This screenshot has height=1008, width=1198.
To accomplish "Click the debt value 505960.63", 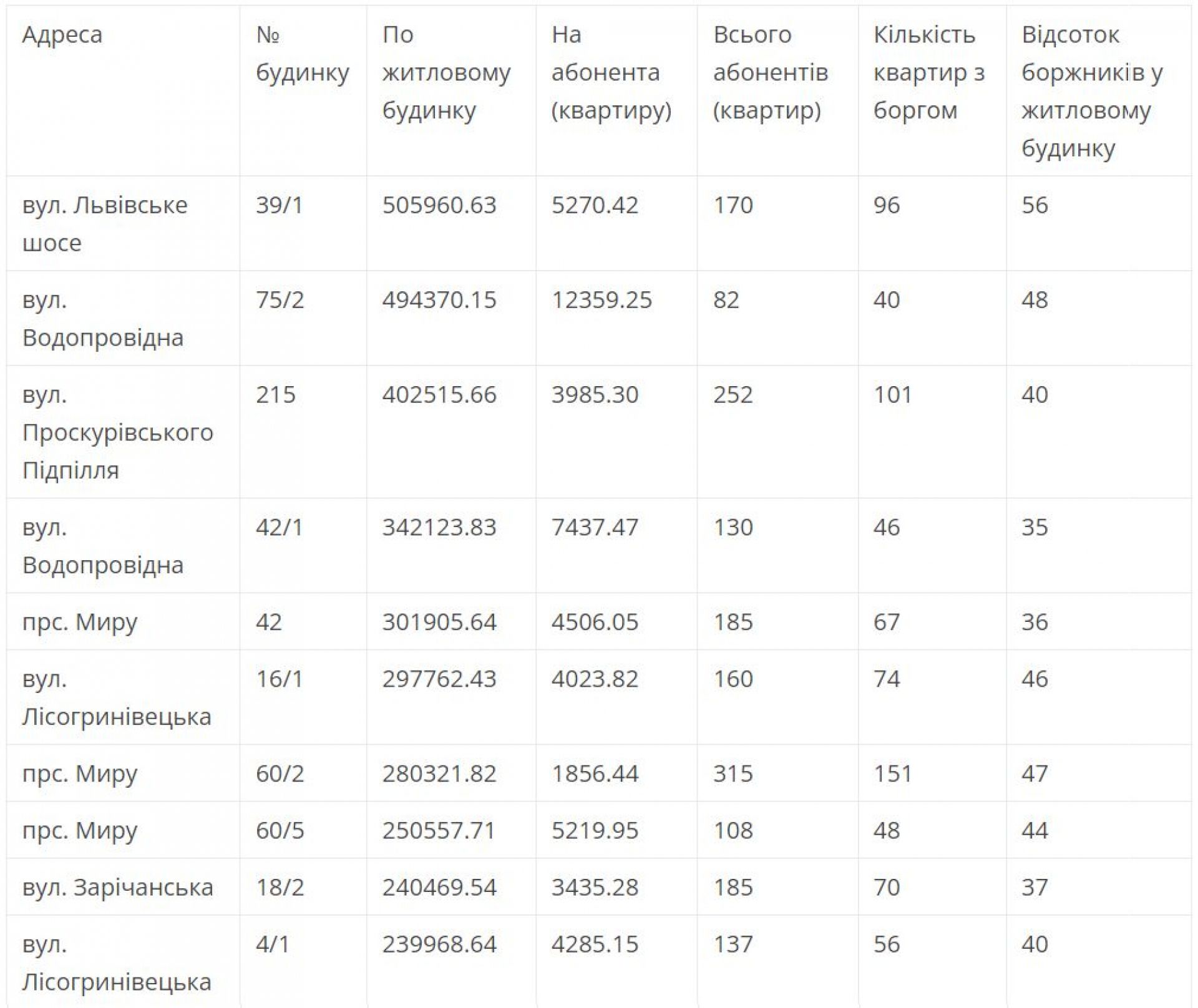I will (439, 205).
